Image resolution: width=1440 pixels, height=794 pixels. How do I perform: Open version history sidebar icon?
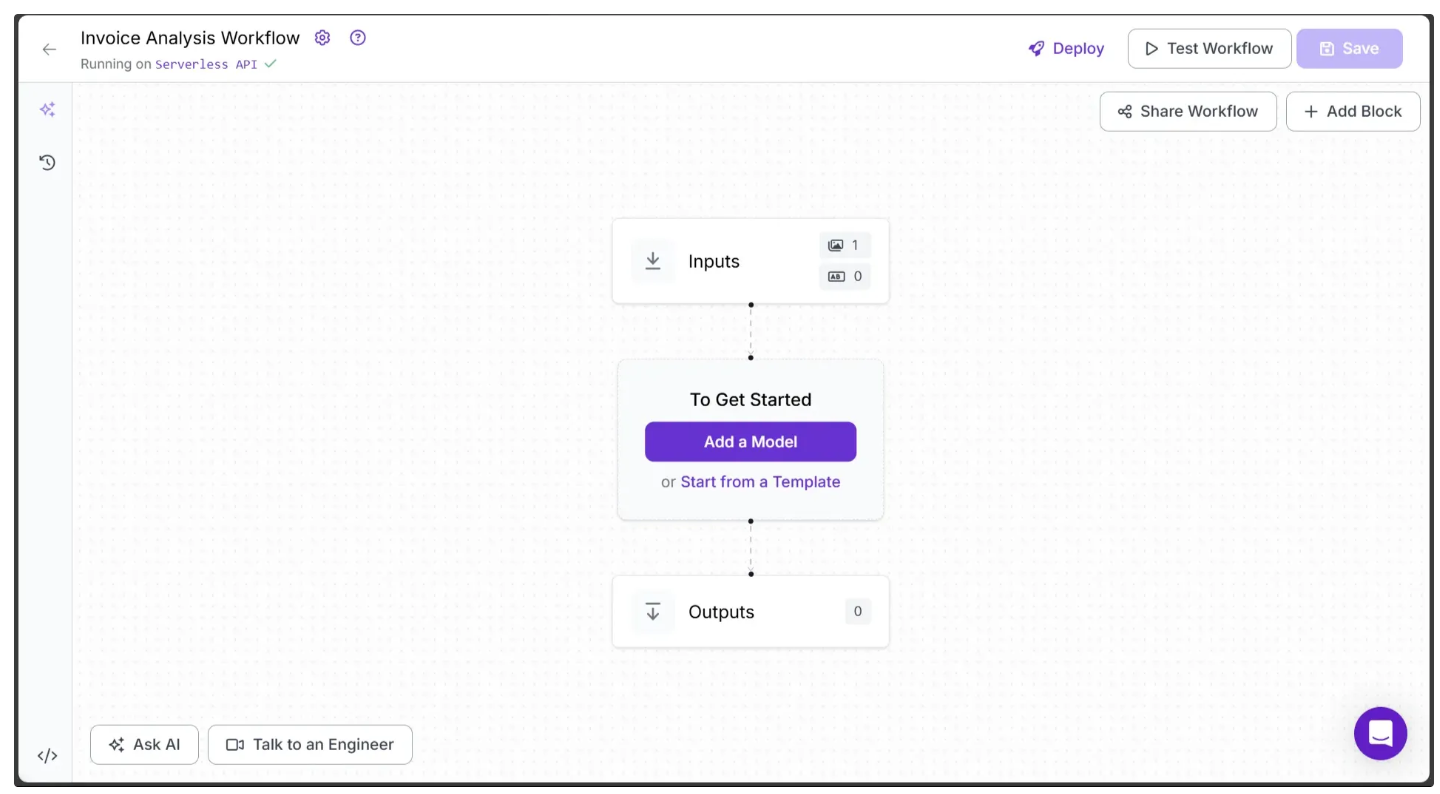point(47,162)
